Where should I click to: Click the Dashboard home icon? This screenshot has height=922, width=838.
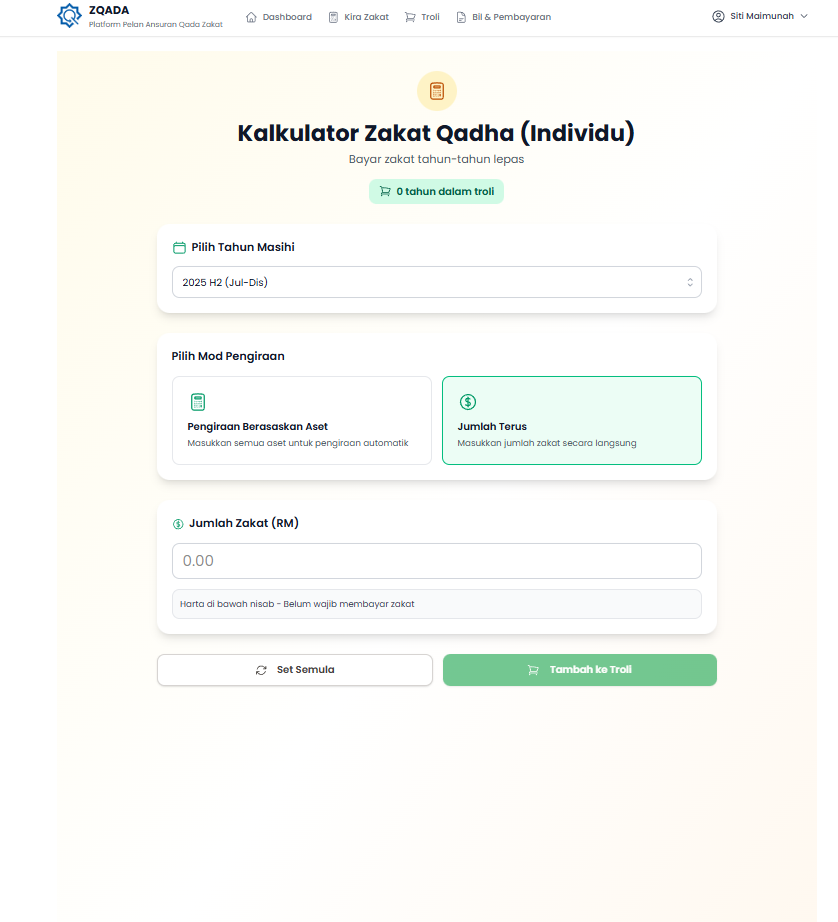(252, 17)
